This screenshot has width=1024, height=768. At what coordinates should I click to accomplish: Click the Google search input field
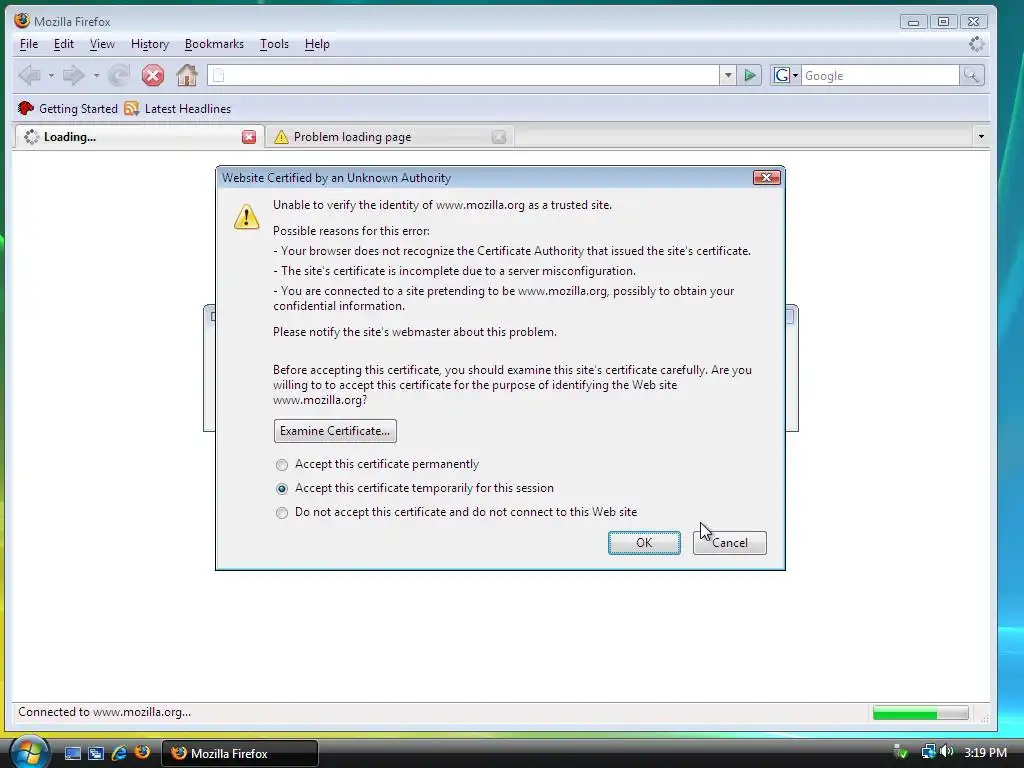[880, 76]
